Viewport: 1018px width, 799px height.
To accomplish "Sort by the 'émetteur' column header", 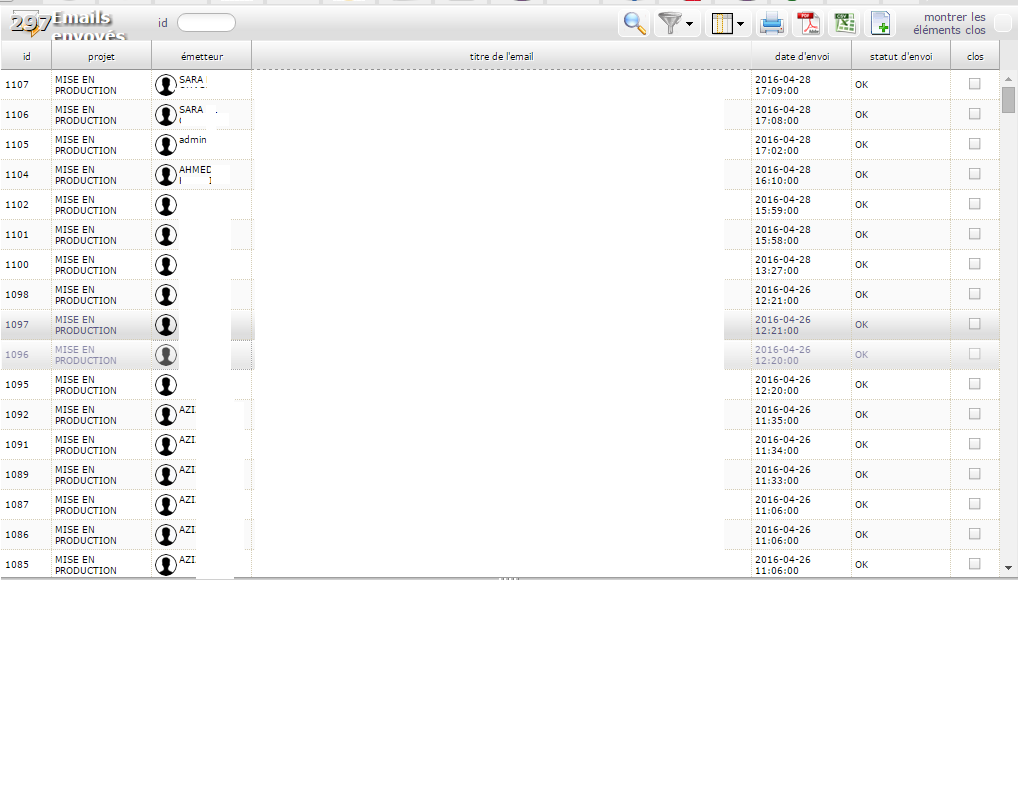I will [201, 56].
